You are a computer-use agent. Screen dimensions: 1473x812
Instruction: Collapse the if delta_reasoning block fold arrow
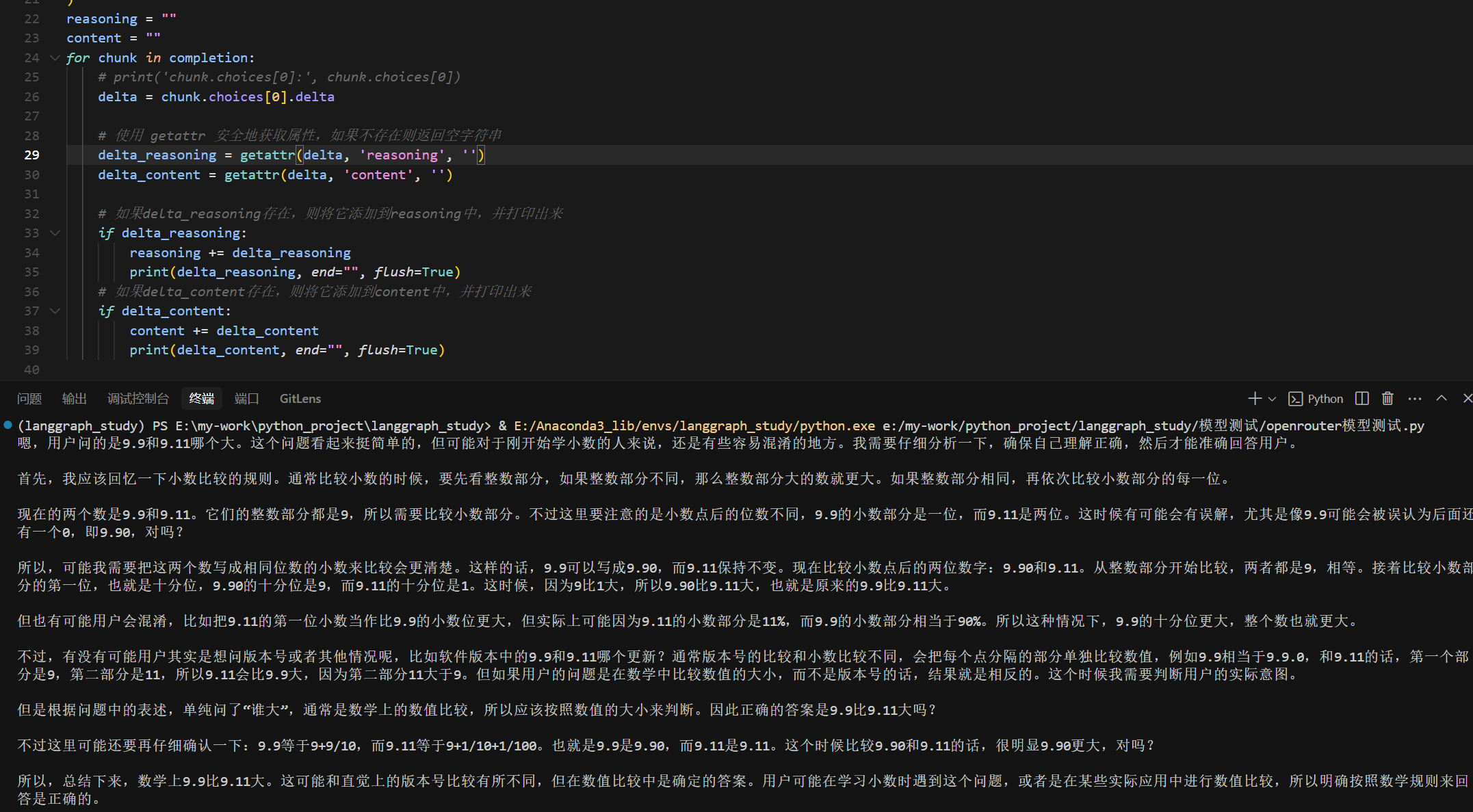tap(55, 233)
